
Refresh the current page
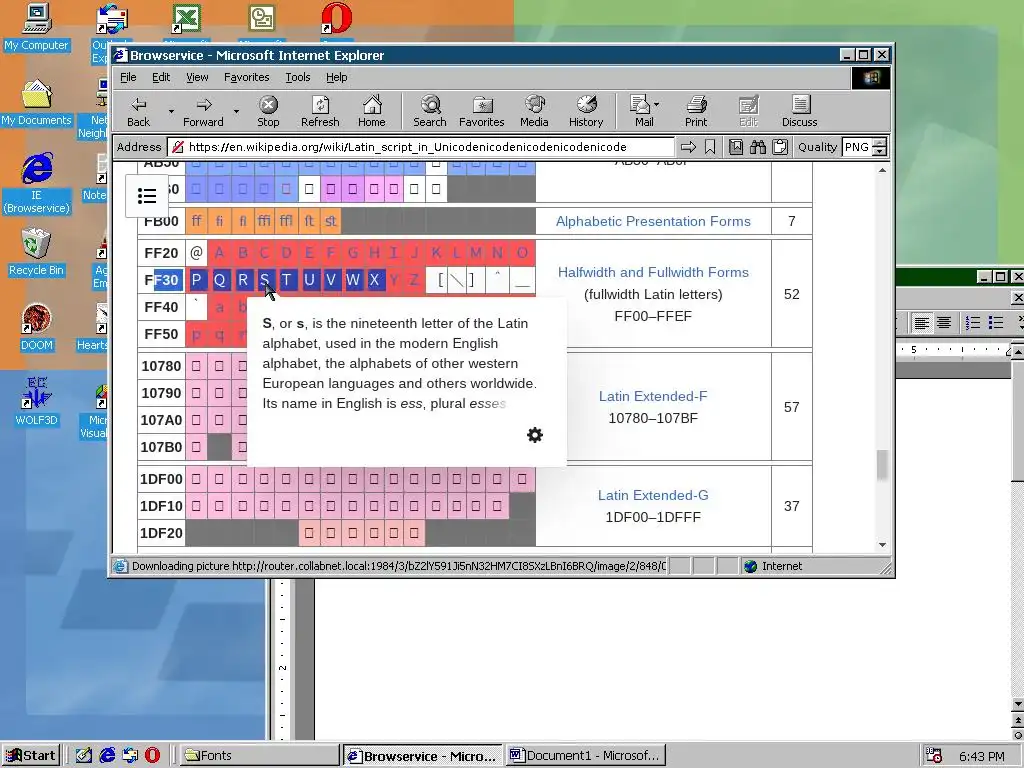coord(320,112)
